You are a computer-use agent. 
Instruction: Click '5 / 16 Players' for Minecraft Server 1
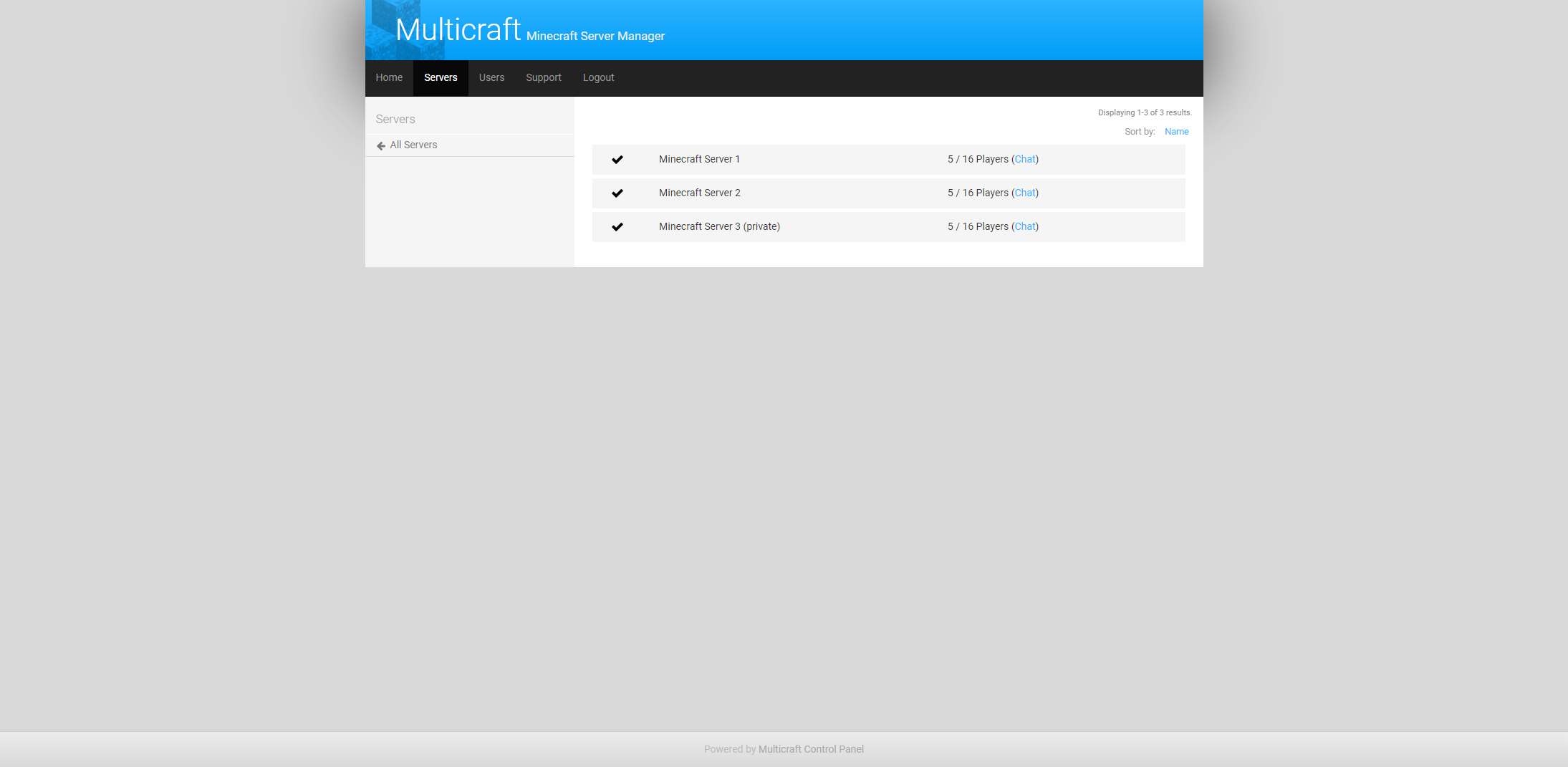pyautogui.click(x=978, y=159)
